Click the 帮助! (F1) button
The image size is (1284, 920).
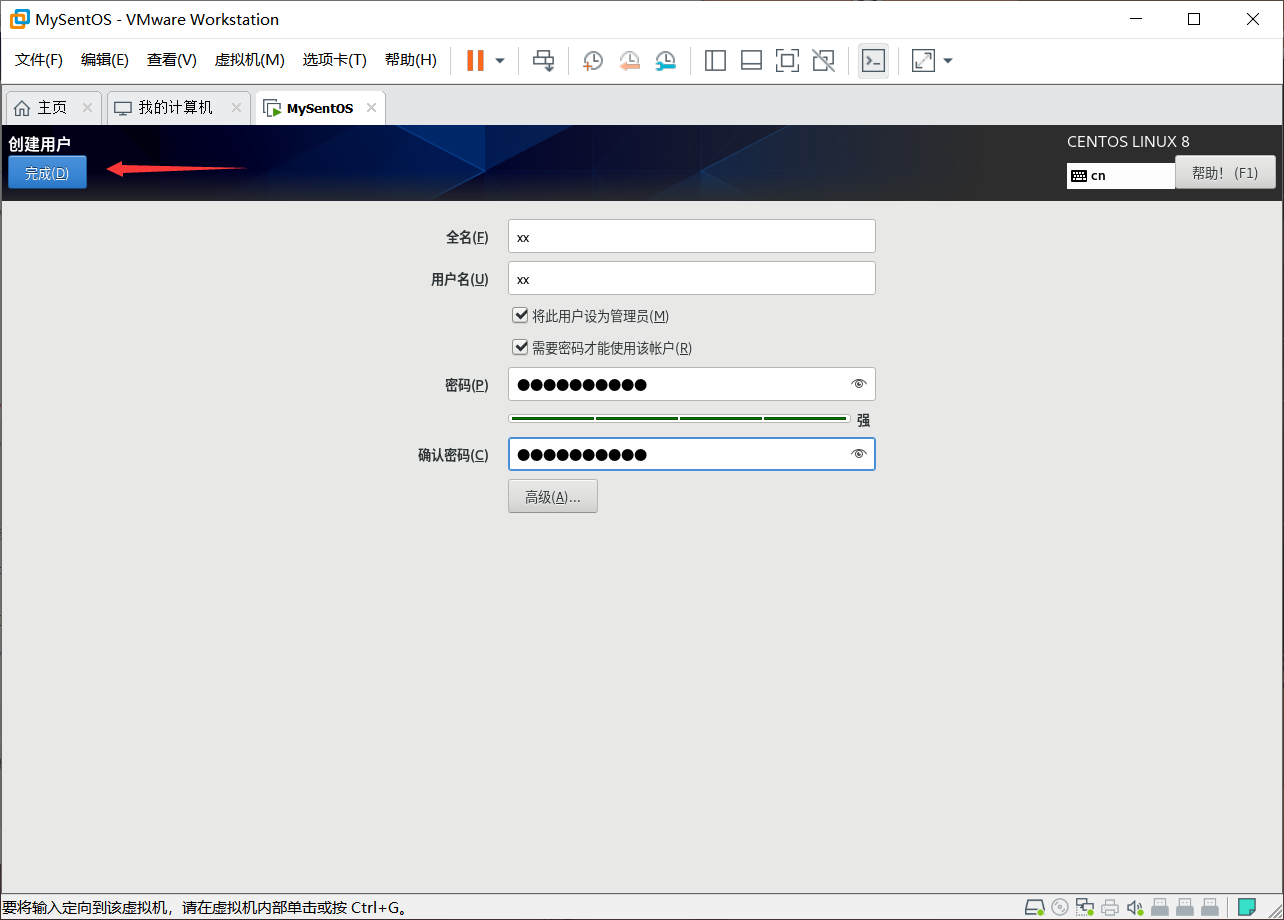(1225, 172)
